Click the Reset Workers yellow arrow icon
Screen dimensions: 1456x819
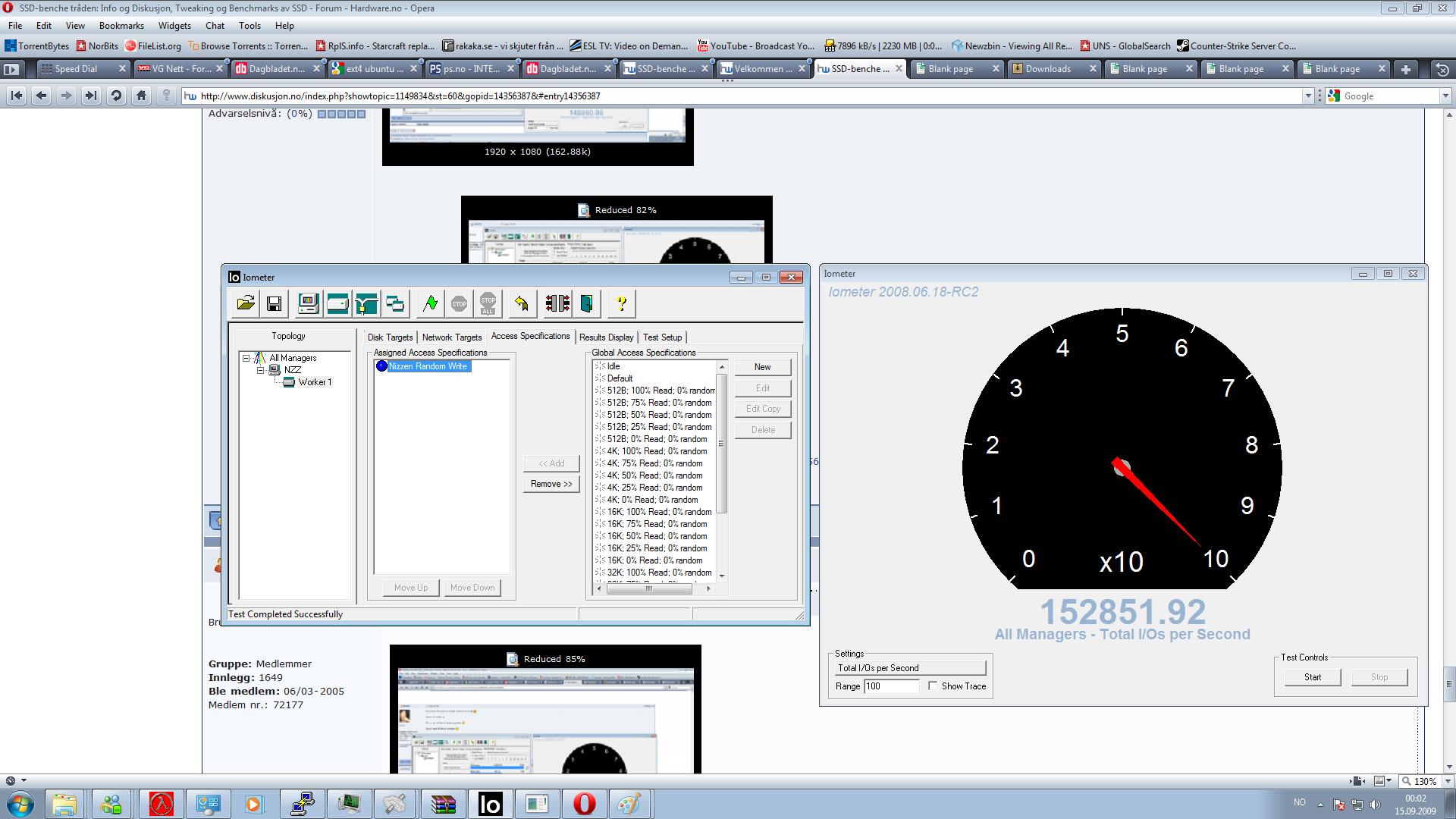522,304
